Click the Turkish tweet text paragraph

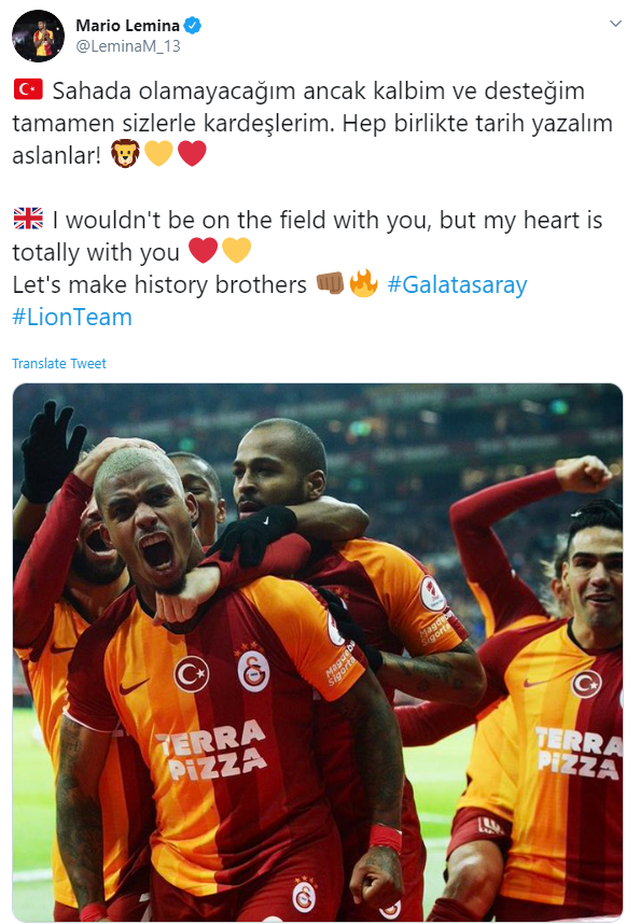click(x=313, y=123)
